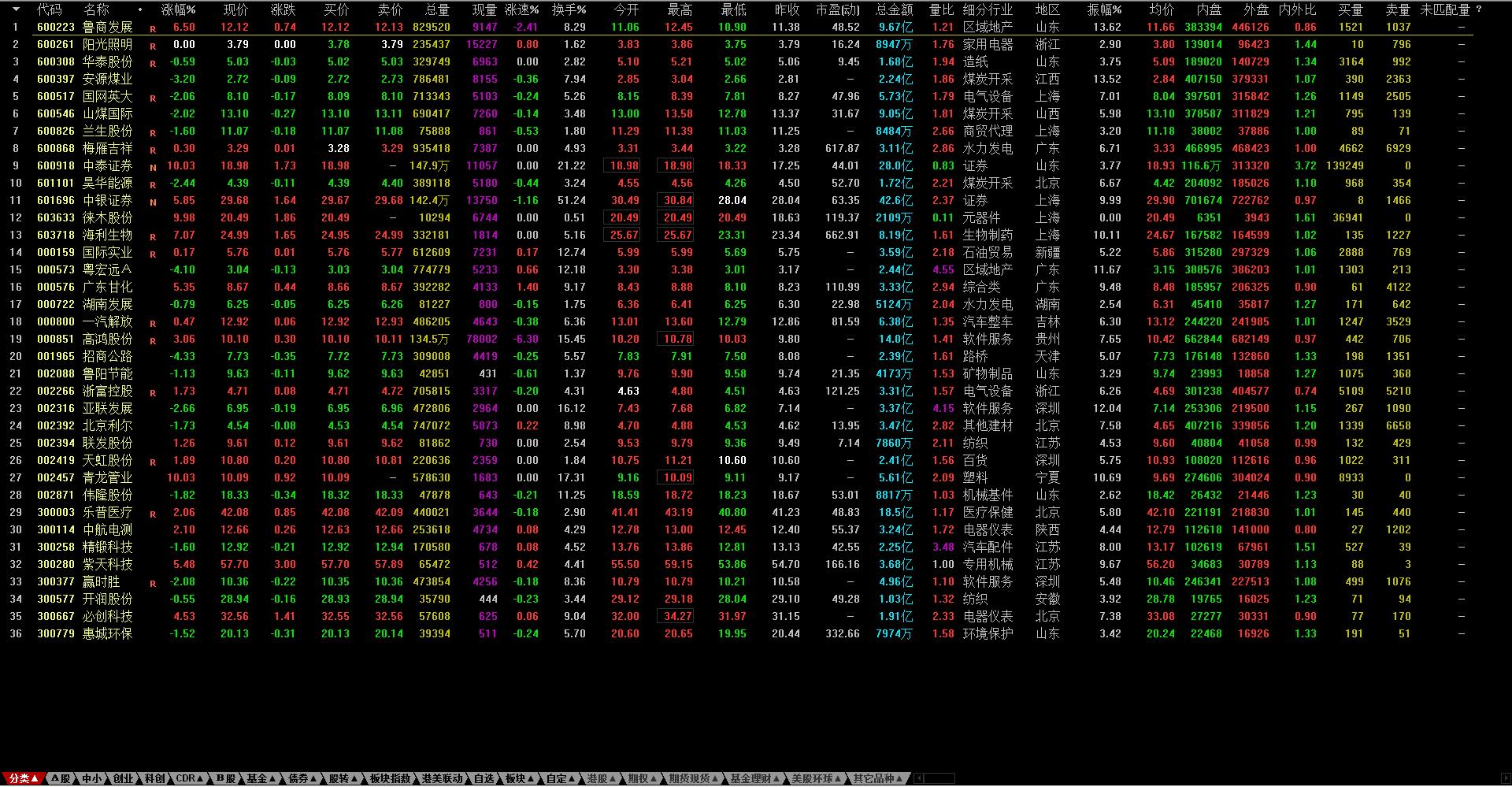Click the N new-stock marker for 中银证券
Image resolution: width=1512 pixels, height=787 pixels.
pyautogui.click(x=153, y=202)
